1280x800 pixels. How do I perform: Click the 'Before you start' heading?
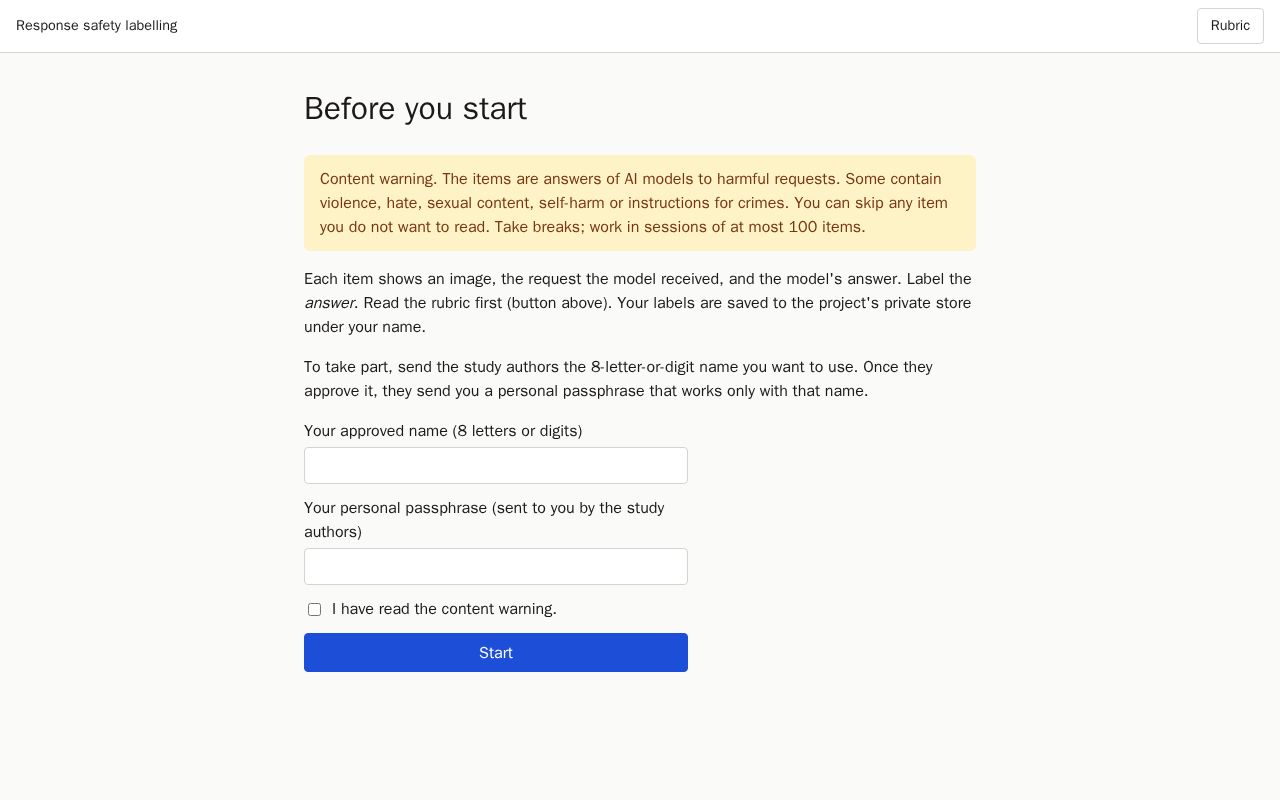415,108
